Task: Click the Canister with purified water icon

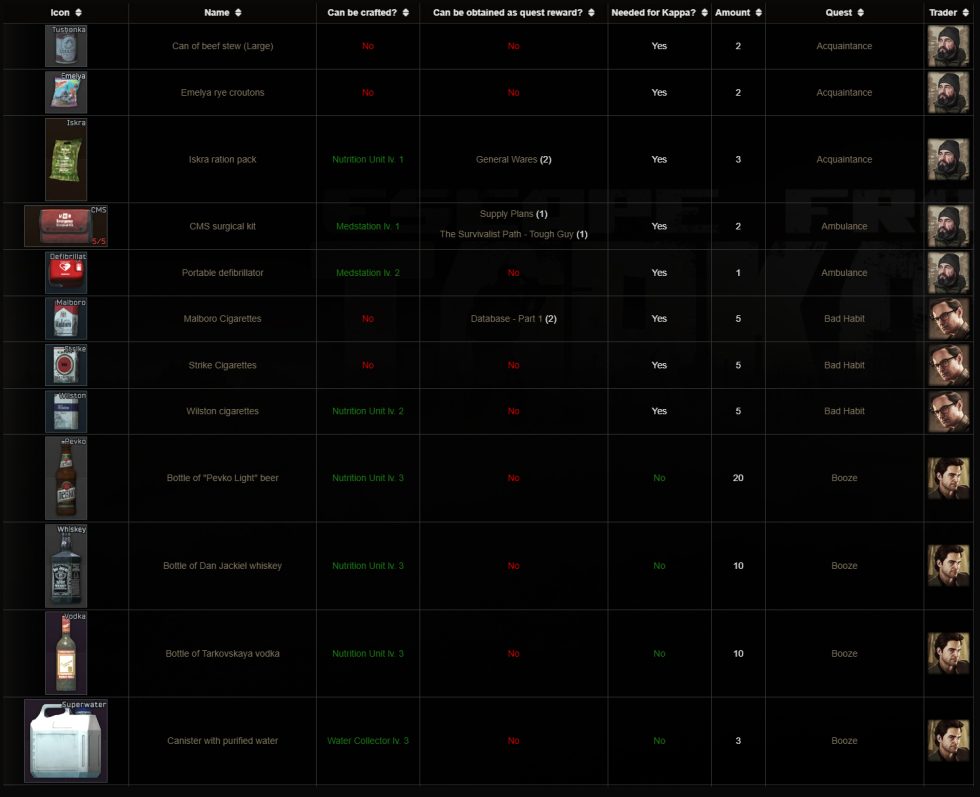Action: click(65, 740)
